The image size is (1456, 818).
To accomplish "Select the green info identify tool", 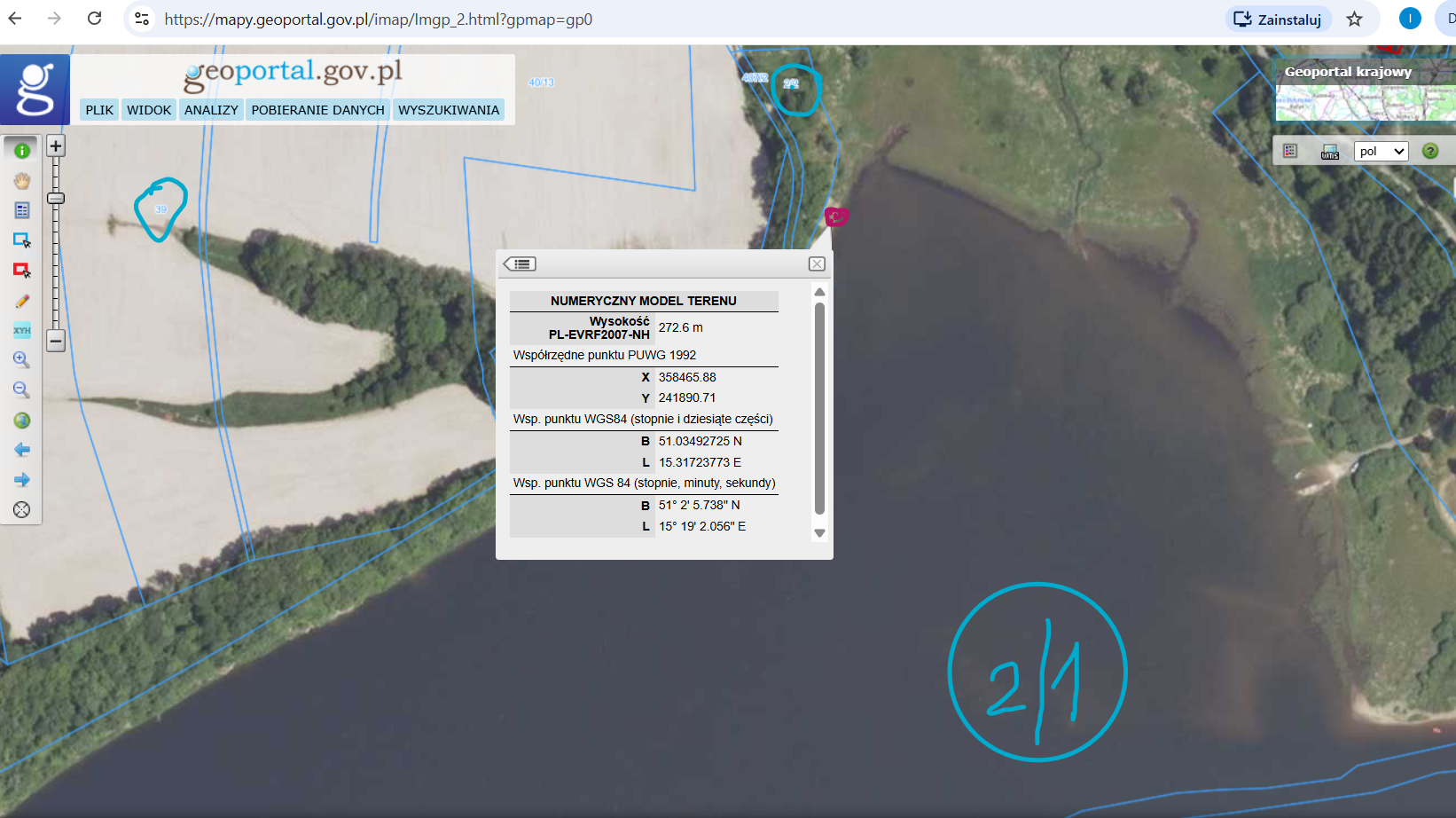I will pyautogui.click(x=22, y=150).
